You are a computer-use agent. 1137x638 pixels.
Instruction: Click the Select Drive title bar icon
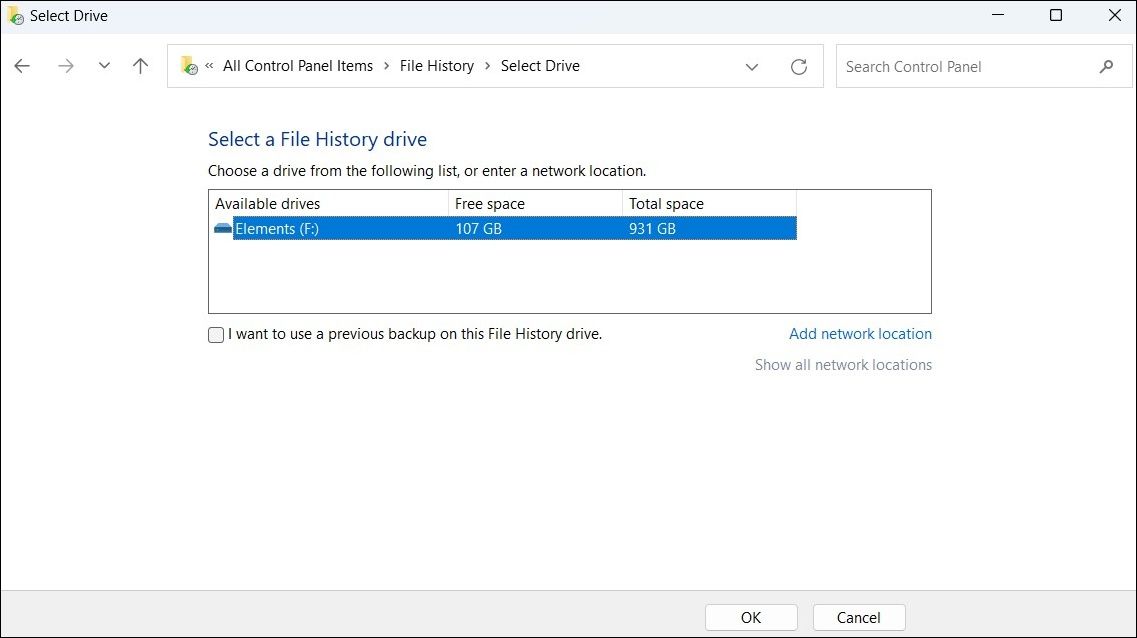(15, 15)
